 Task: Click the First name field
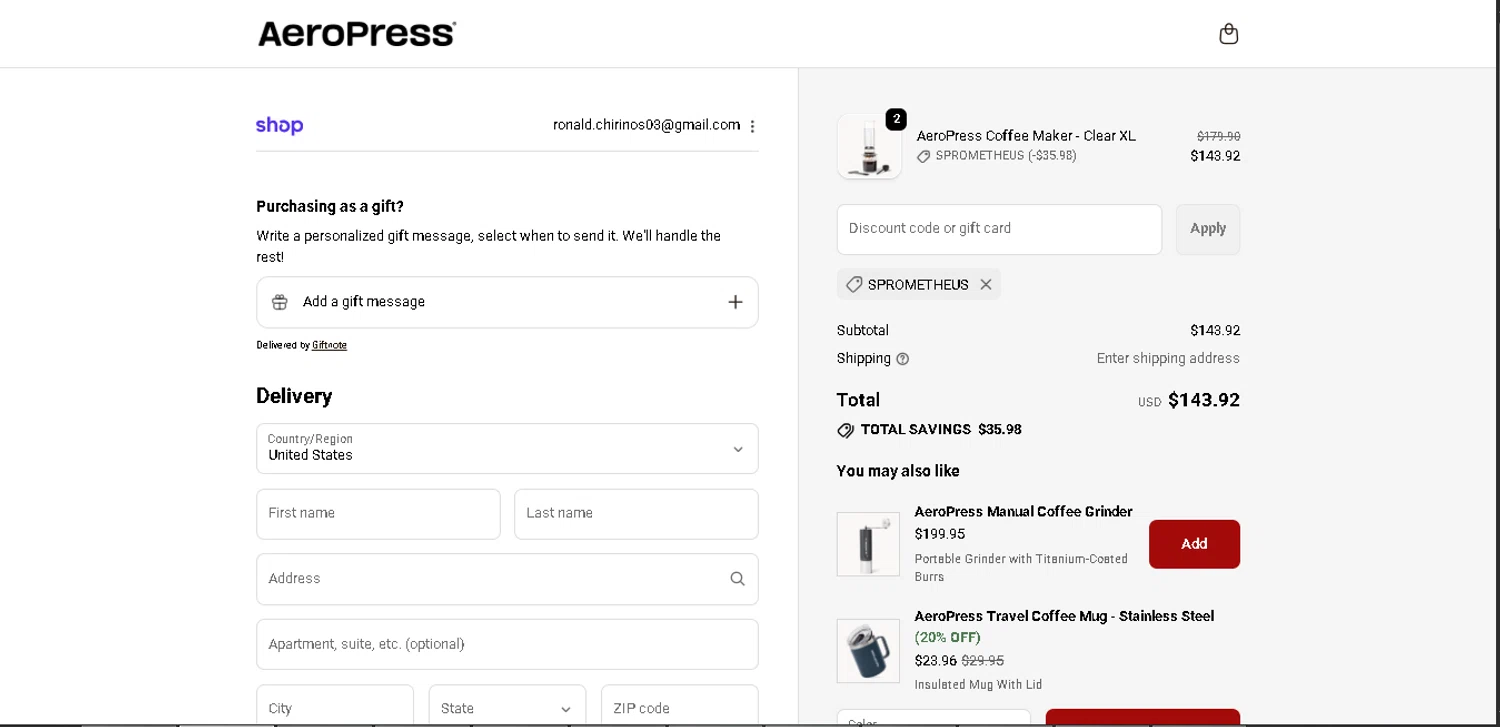point(378,514)
